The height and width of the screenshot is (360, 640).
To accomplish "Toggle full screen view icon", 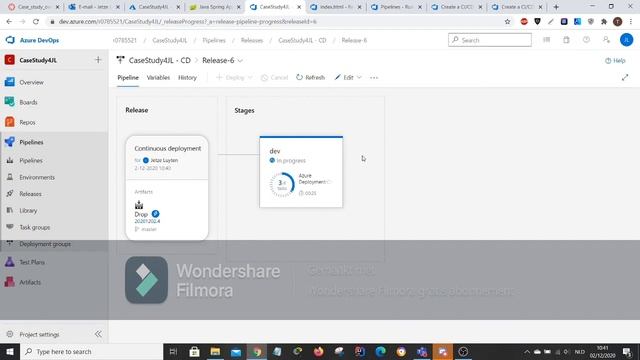I will 625,78.
